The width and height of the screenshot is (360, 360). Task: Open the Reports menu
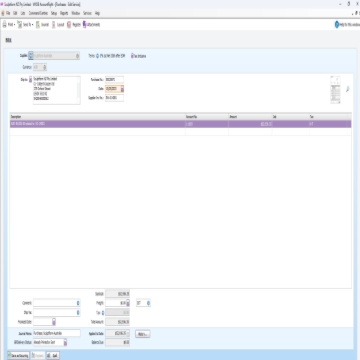(x=64, y=13)
